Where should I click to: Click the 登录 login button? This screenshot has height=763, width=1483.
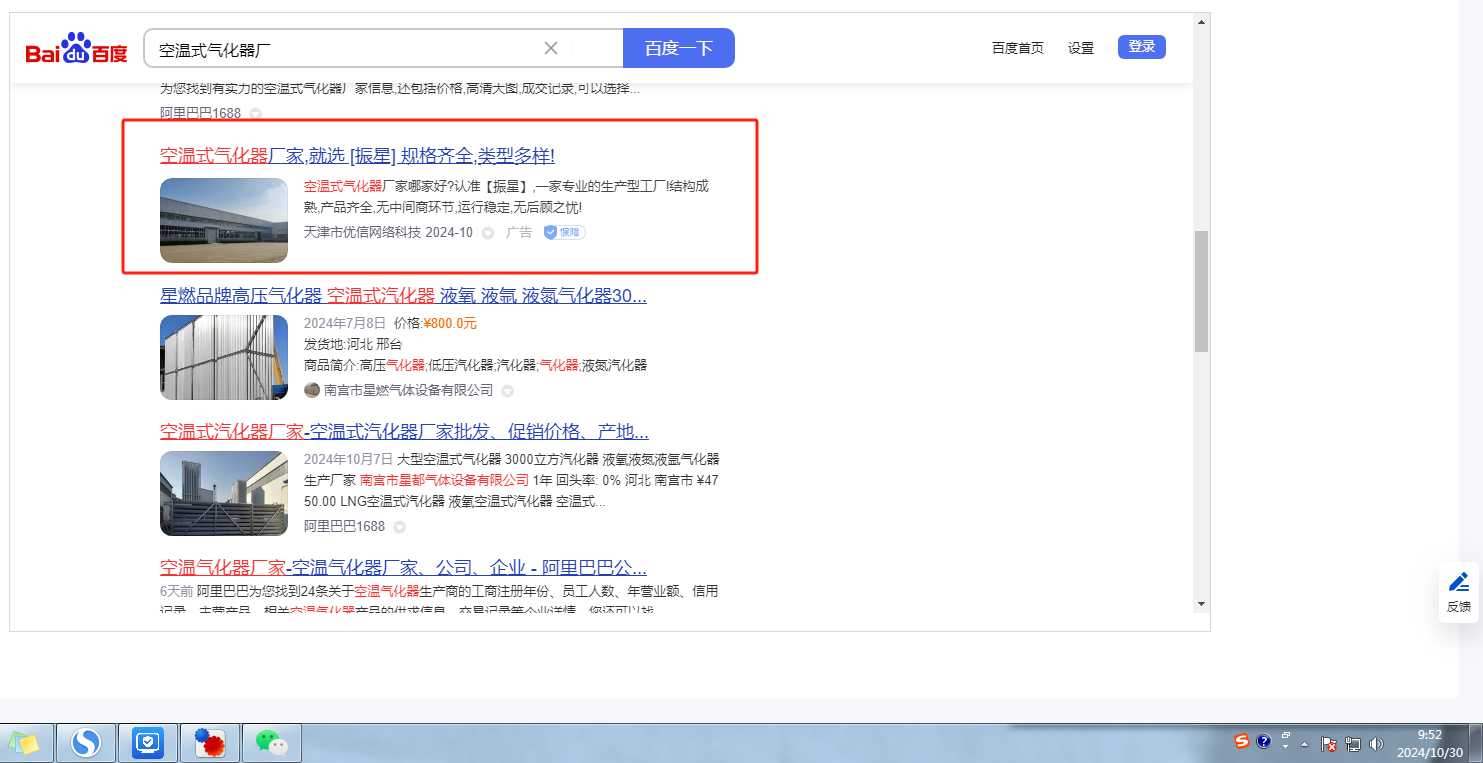pyautogui.click(x=1142, y=47)
